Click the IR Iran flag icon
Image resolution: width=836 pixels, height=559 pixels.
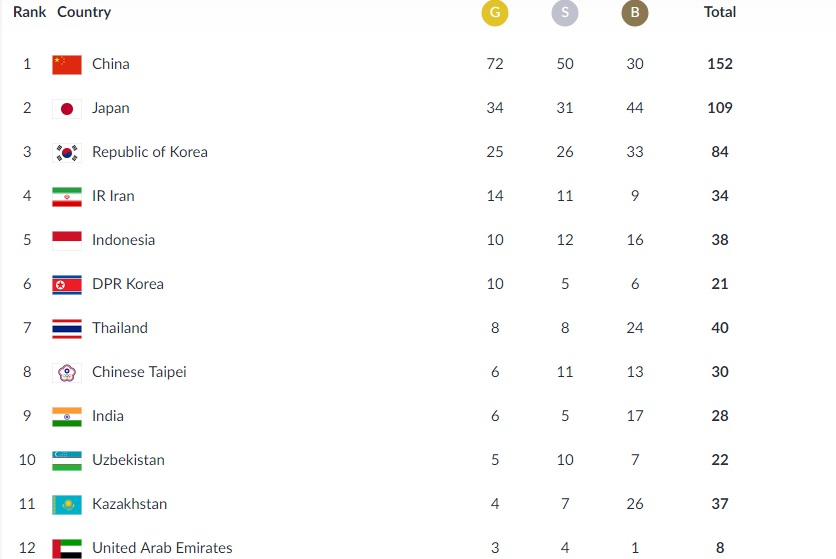[67, 196]
